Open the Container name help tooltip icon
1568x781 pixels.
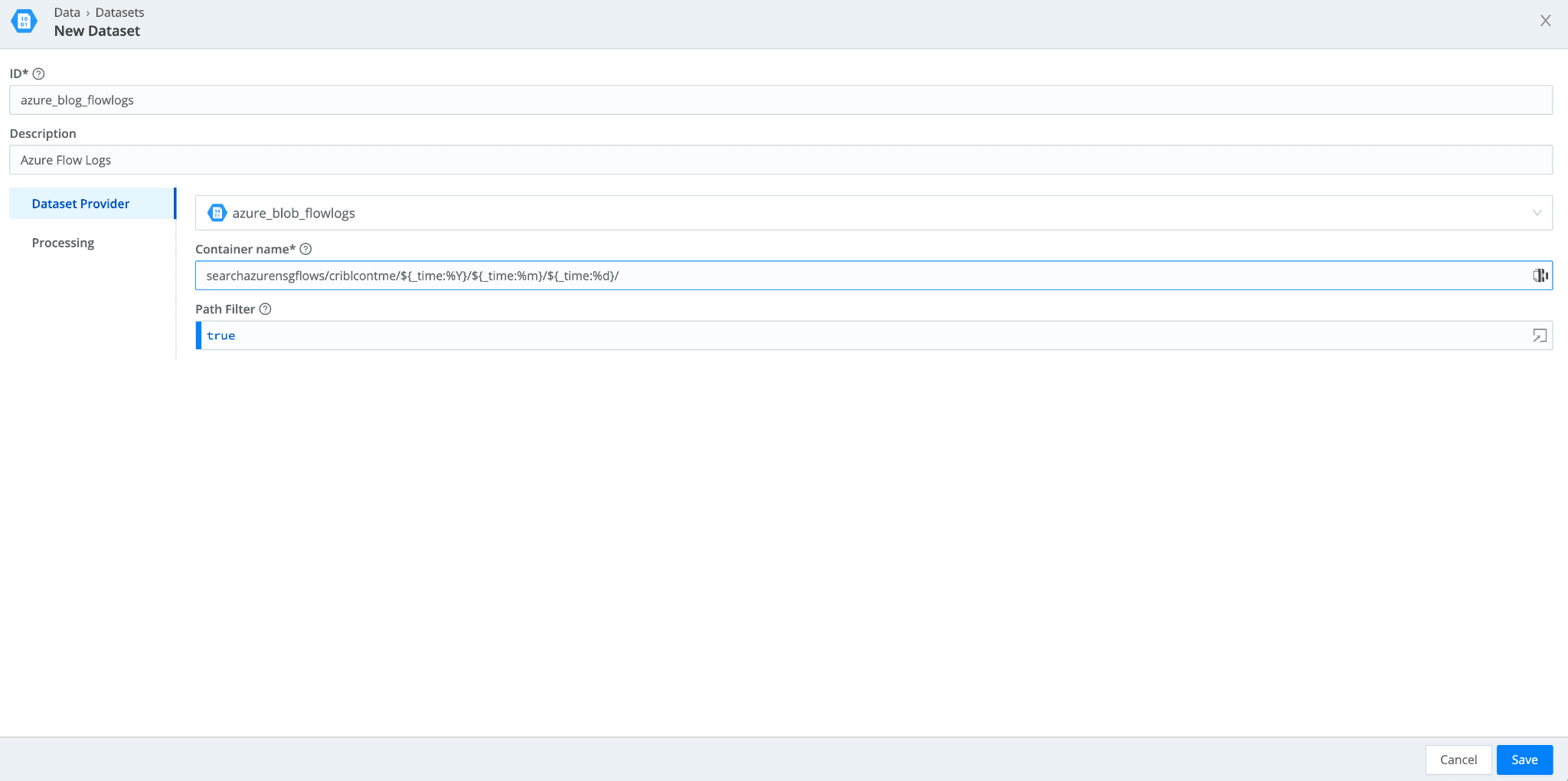(305, 249)
